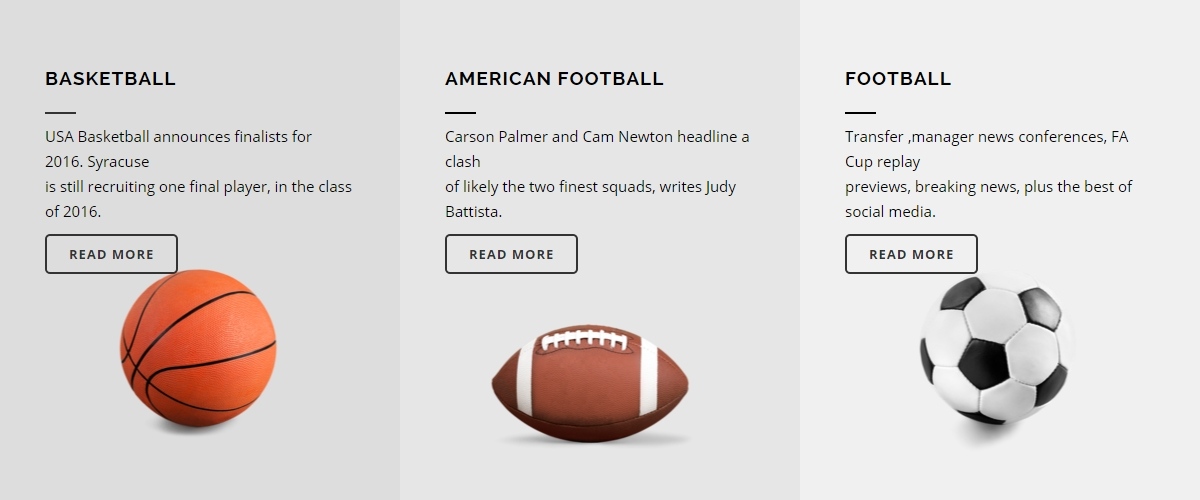Click the 'social media.' text in Football card
The width and height of the screenshot is (1200, 500).
coord(890,212)
